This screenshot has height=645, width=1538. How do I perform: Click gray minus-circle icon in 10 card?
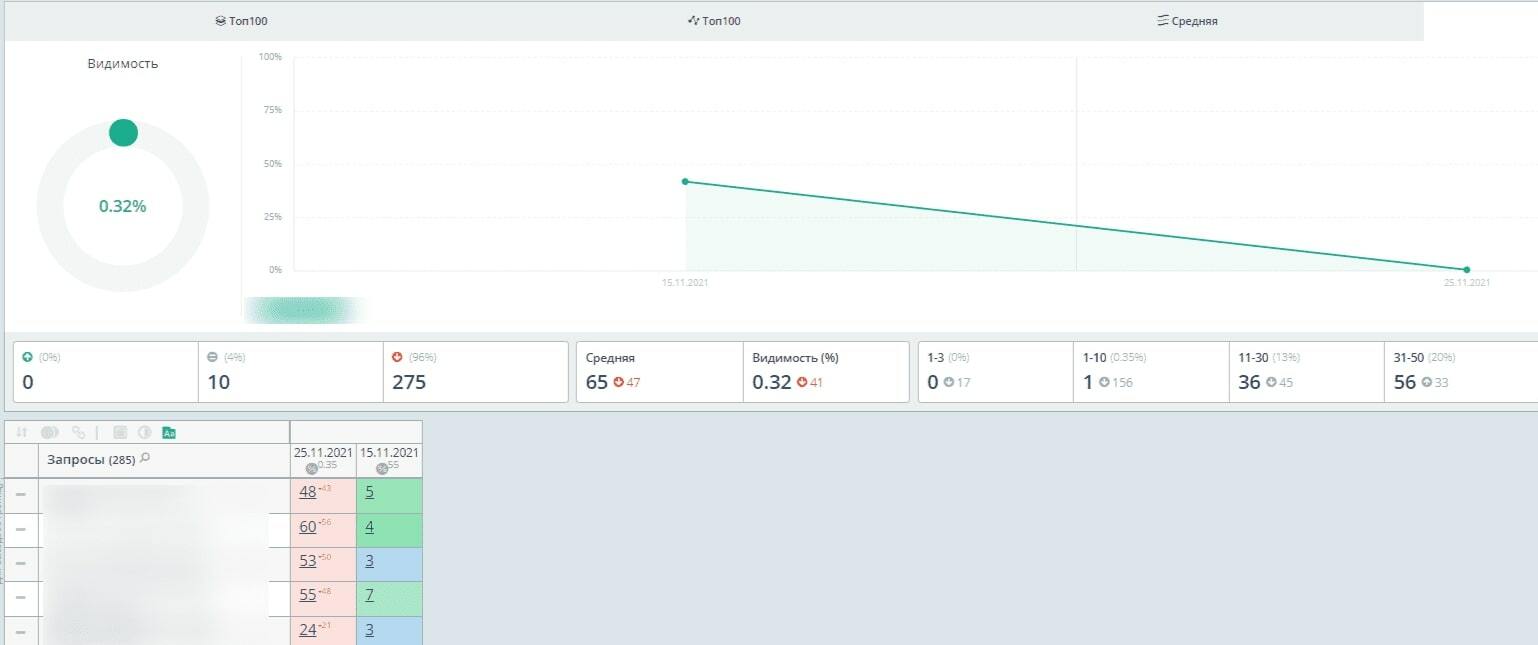[x=212, y=357]
